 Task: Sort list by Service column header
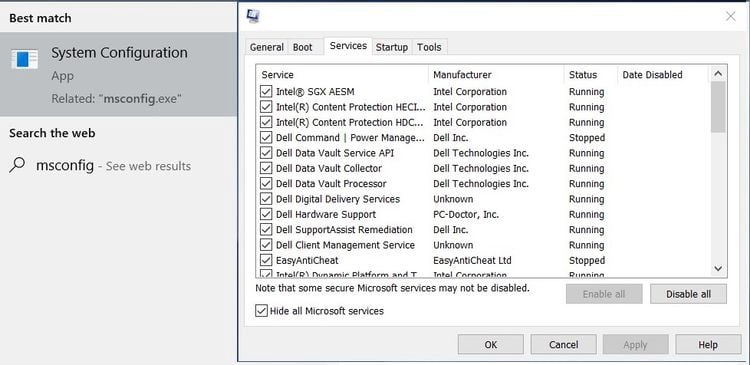pyautogui.click(x=342, y=75)
